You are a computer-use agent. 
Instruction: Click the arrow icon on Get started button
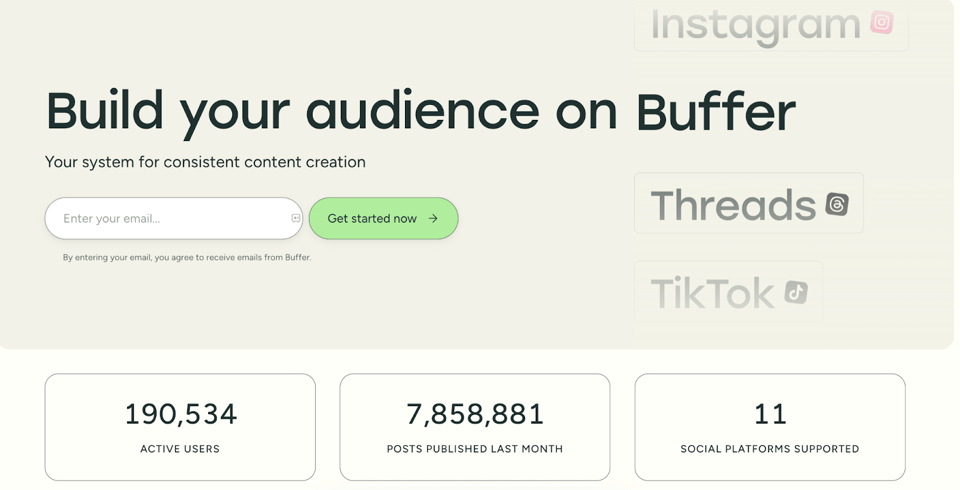(433, 218)
